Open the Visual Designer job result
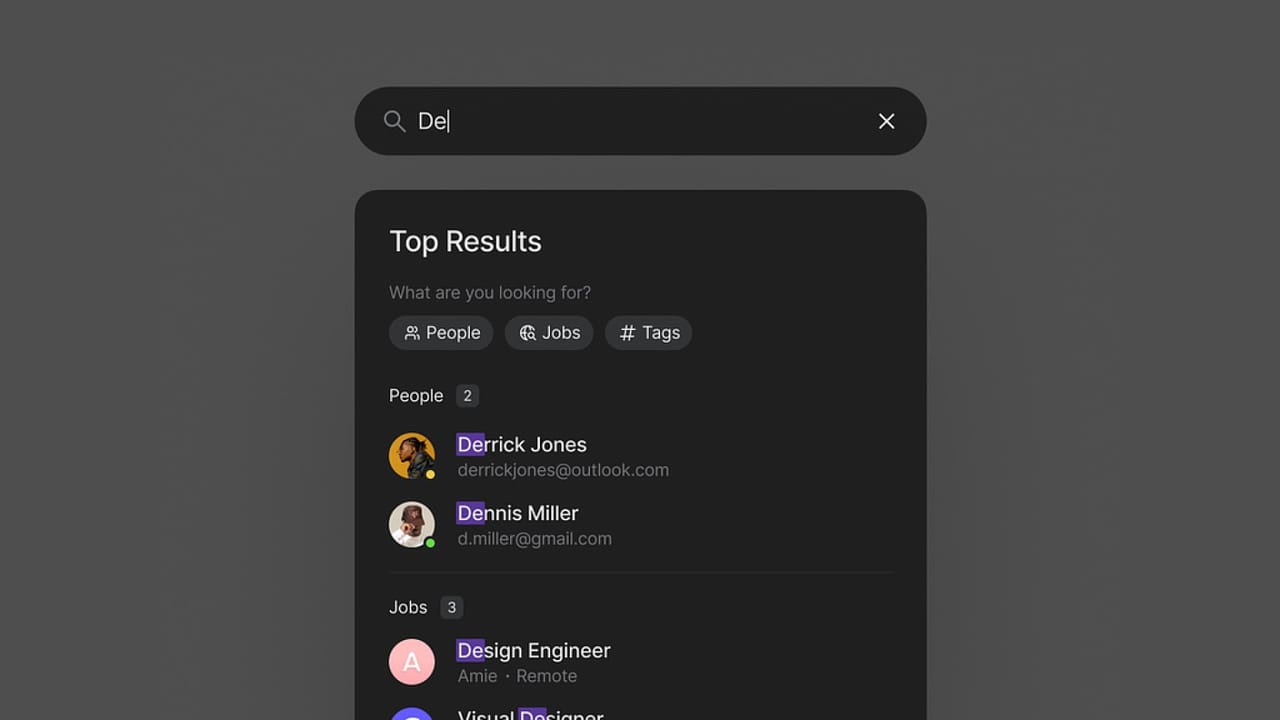The height and width of the screenshot is (720, 1280). coord(530,715)
